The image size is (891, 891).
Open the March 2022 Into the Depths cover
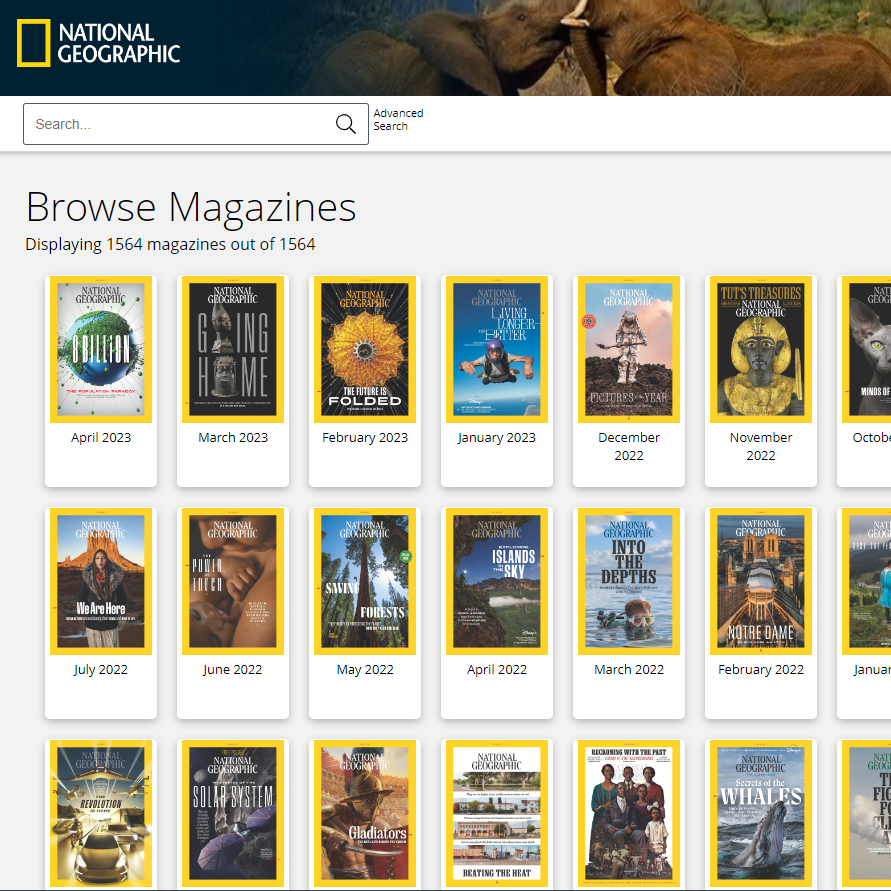(x=628, y=581)
